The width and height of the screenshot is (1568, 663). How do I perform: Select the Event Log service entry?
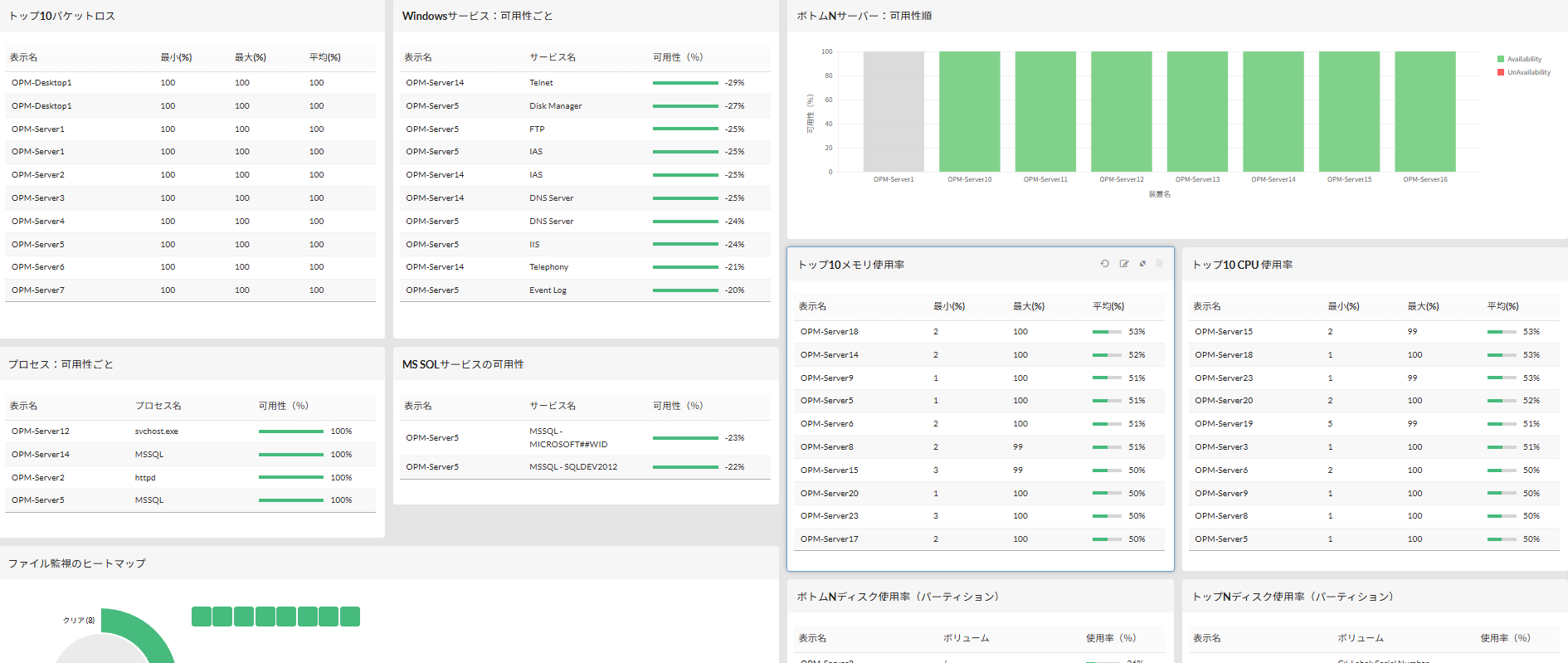coord(548,290)
